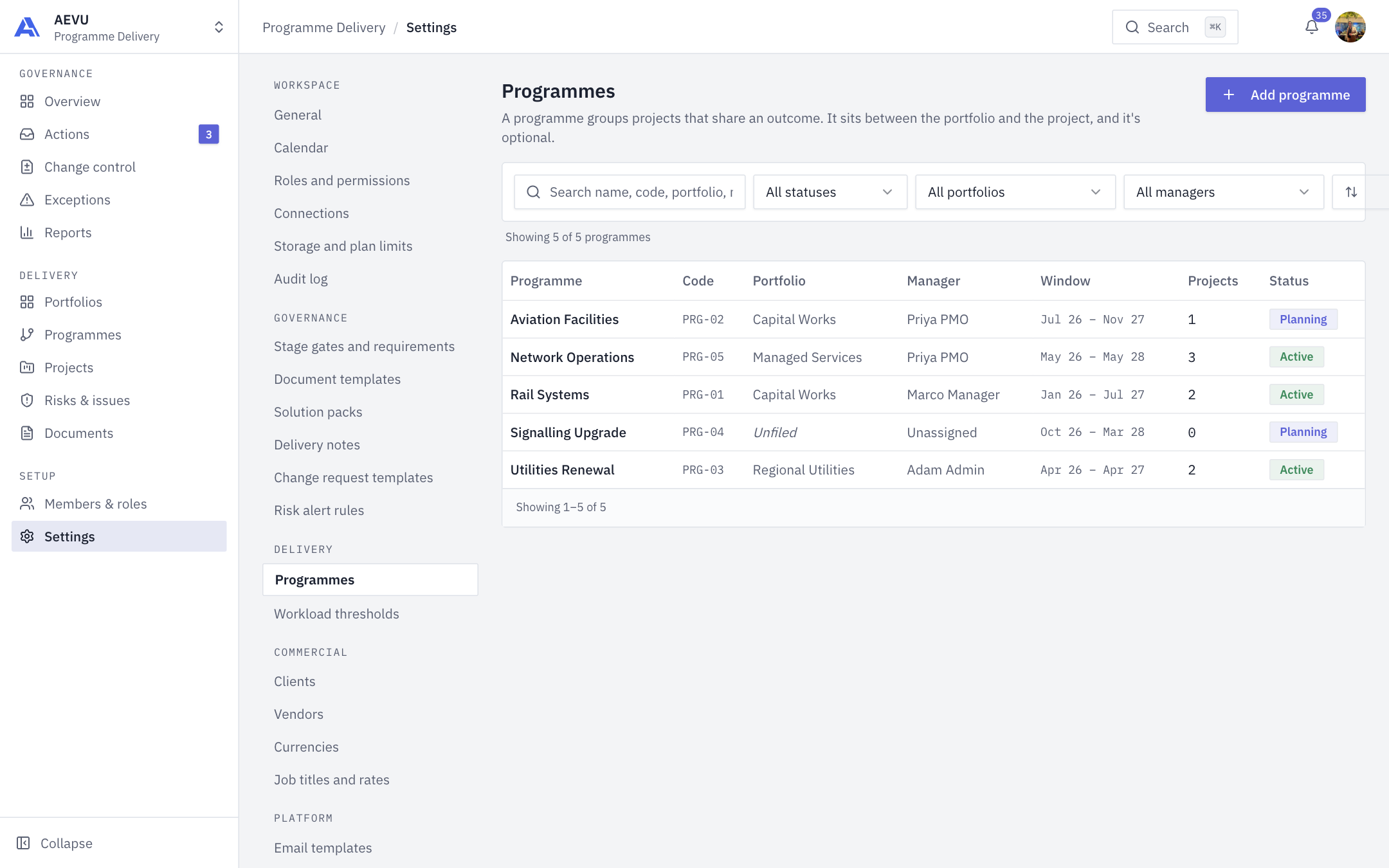
Task: Click the Change control document icon
Action: [x=27, y=167]
